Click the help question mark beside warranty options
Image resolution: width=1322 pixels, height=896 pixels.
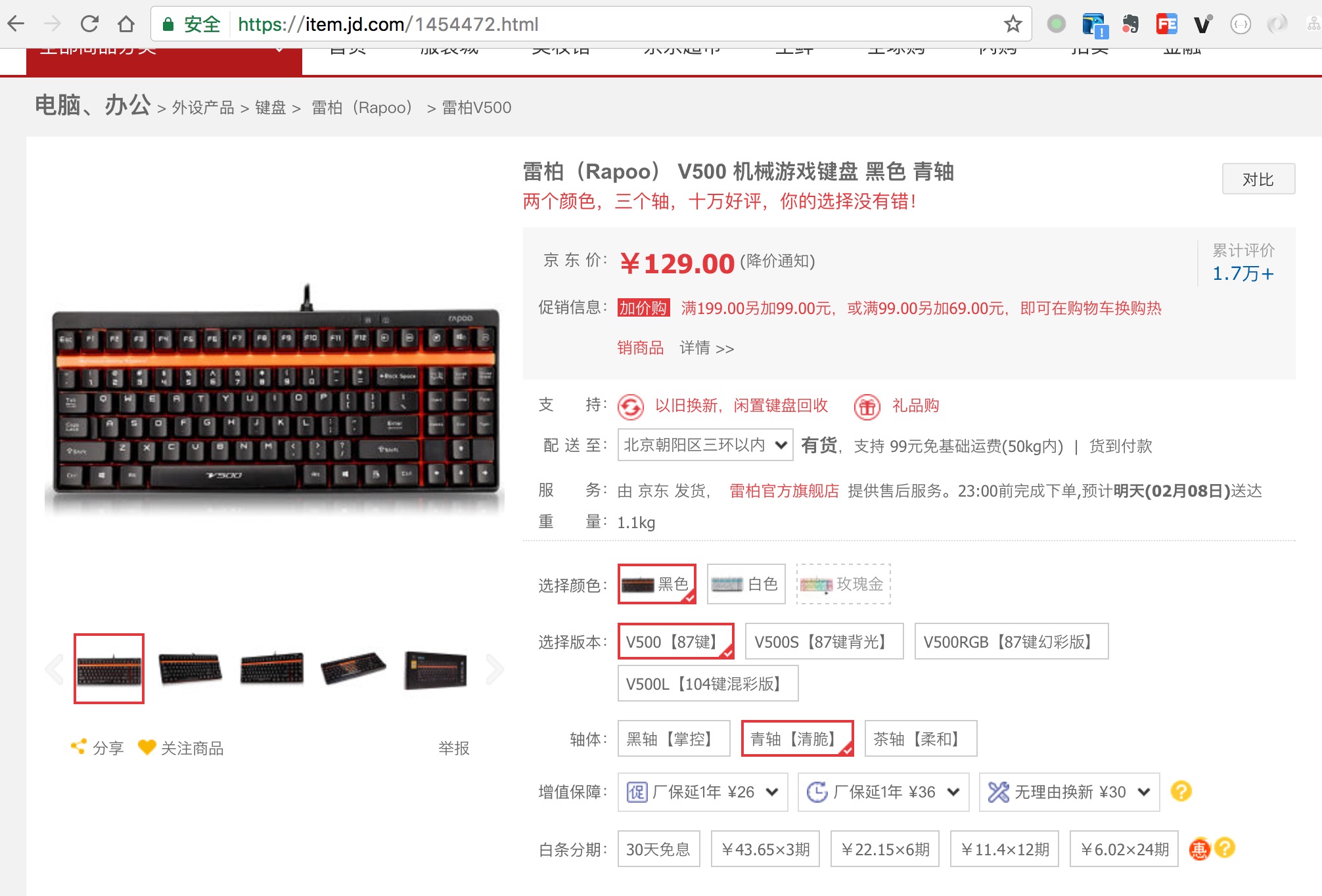(1181, 792)
